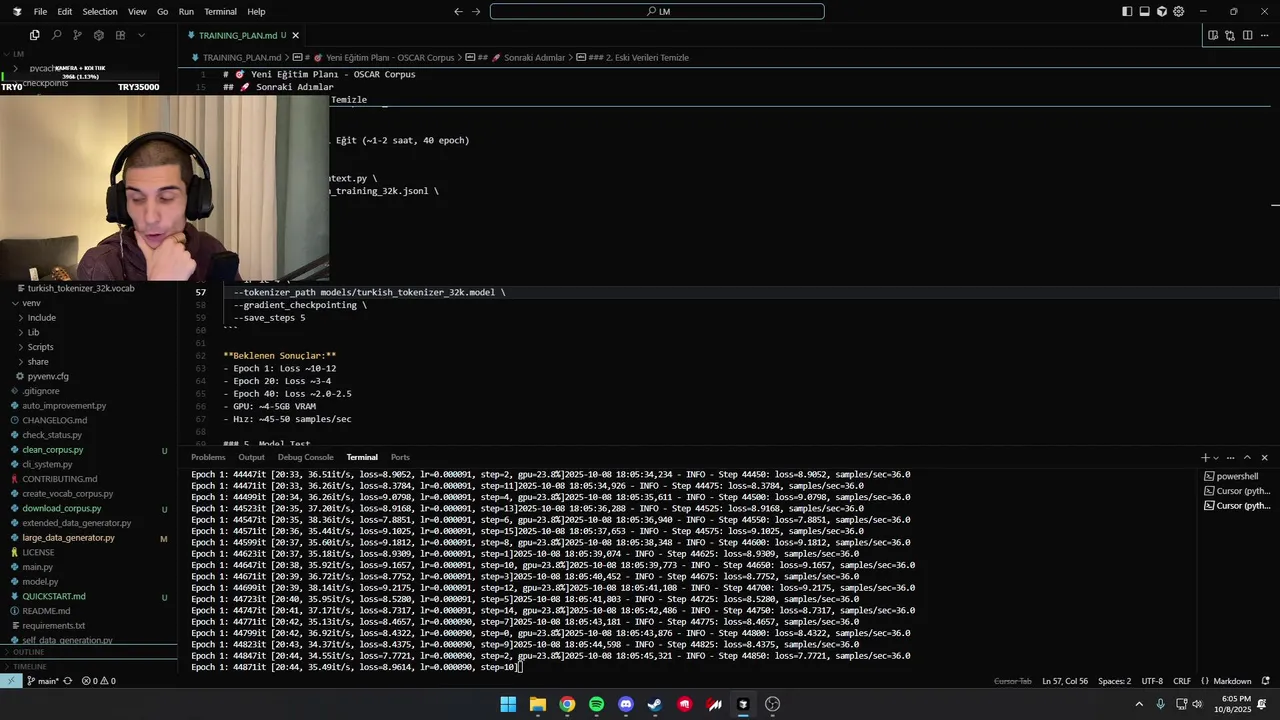
Task: Click the main* git branch indicator
Action: tap(42, 681)
